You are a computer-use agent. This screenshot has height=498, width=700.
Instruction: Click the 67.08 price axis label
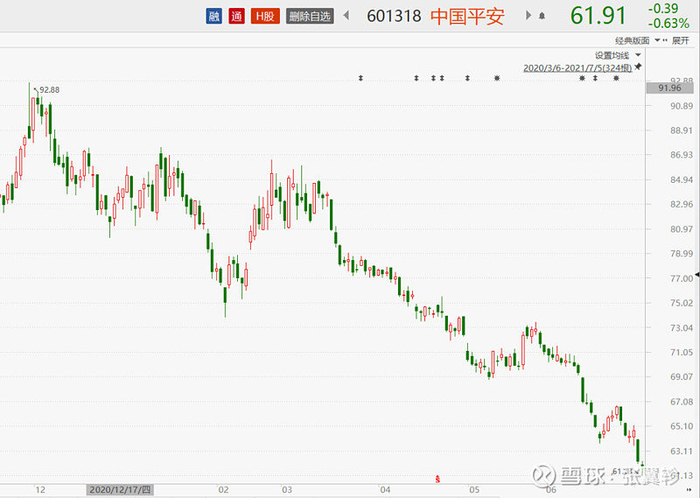681,402
